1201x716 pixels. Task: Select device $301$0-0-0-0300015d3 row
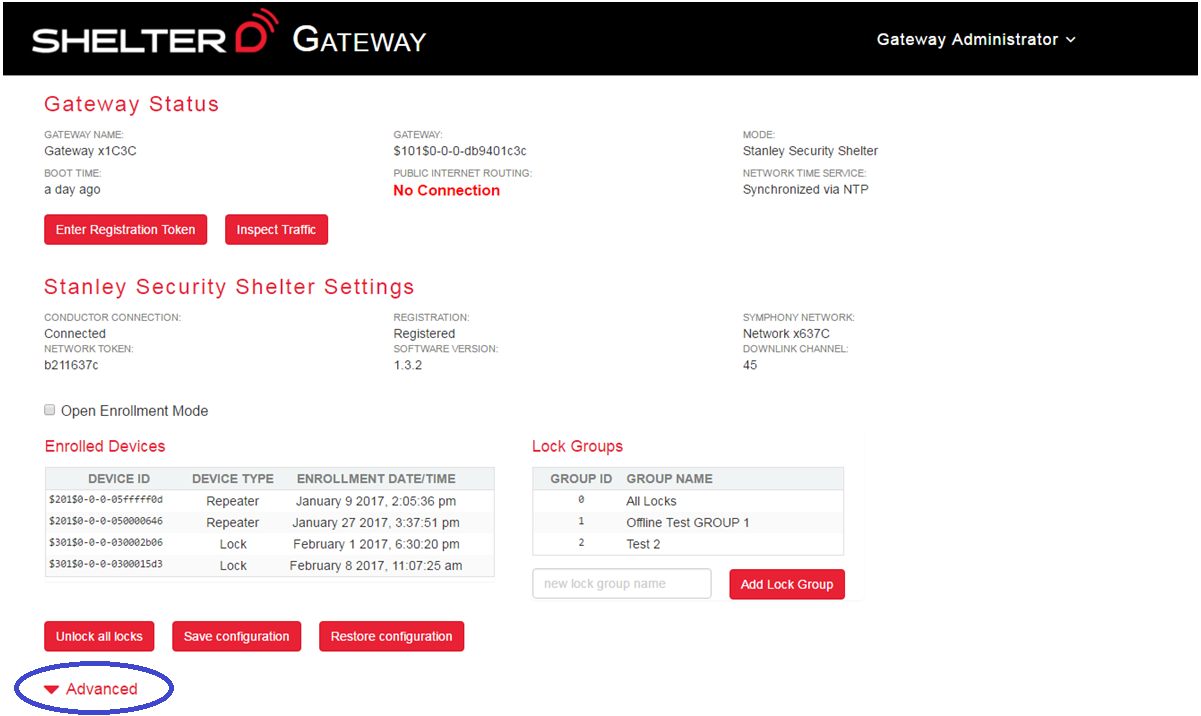tap(270, 565)
